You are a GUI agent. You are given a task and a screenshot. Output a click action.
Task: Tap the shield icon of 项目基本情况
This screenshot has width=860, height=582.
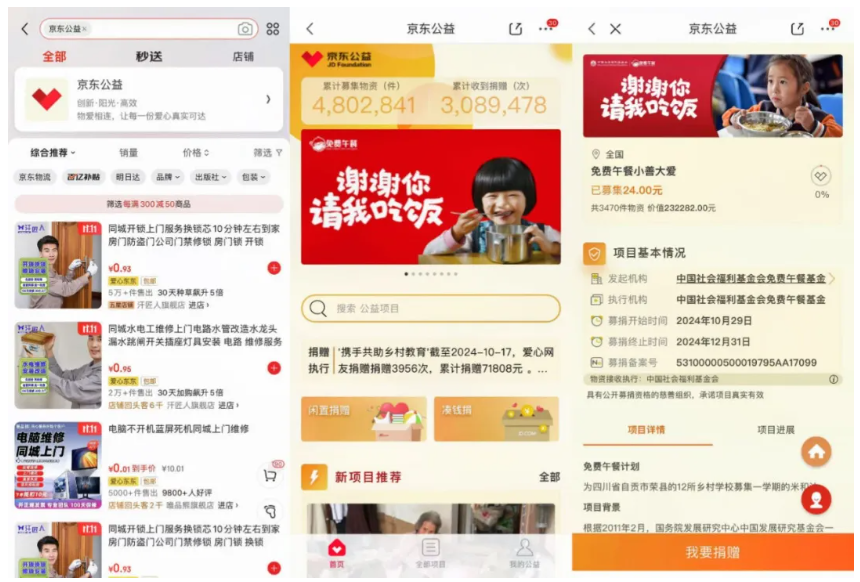click(595, 253)
